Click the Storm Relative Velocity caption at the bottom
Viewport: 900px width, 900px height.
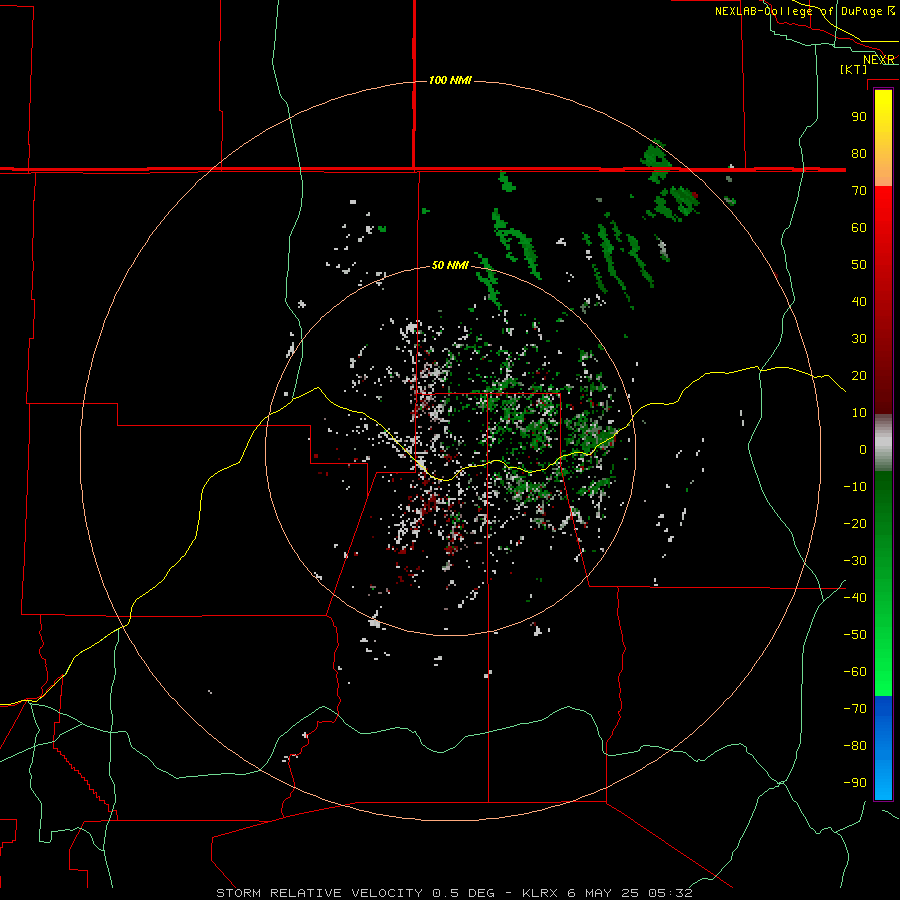coord(454,893)
